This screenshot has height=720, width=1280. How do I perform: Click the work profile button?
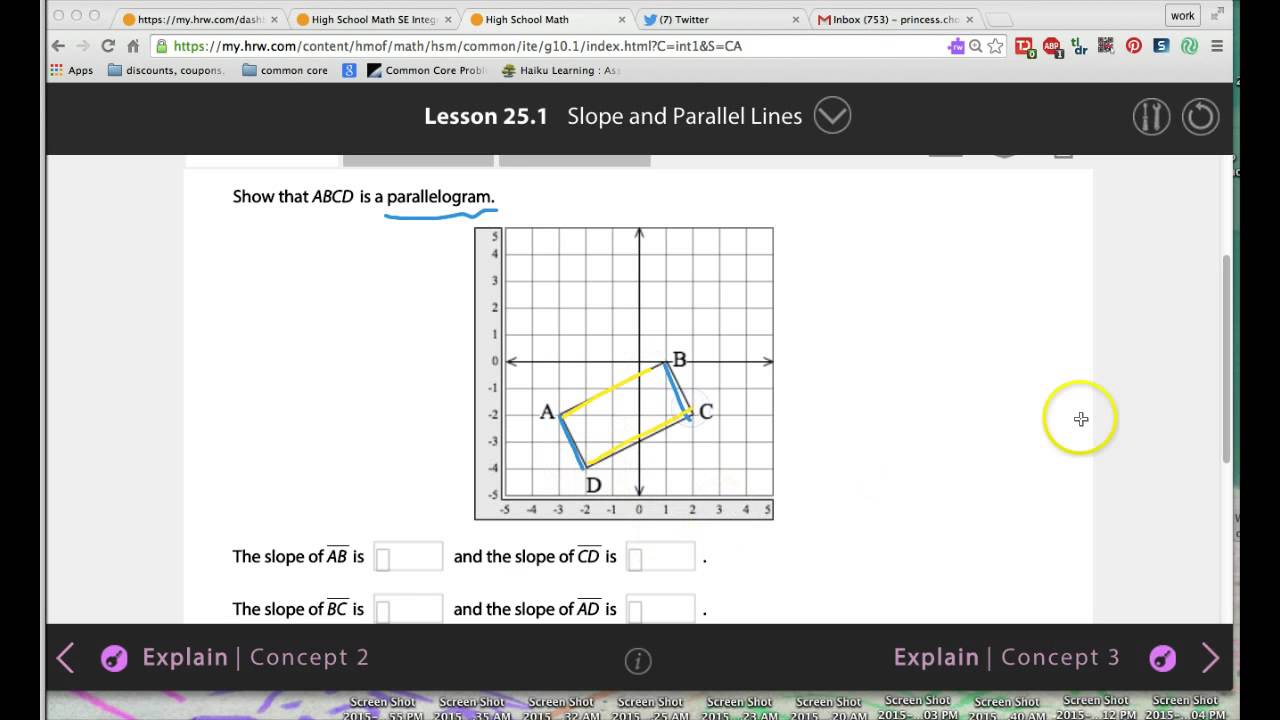click(1183, 15)
